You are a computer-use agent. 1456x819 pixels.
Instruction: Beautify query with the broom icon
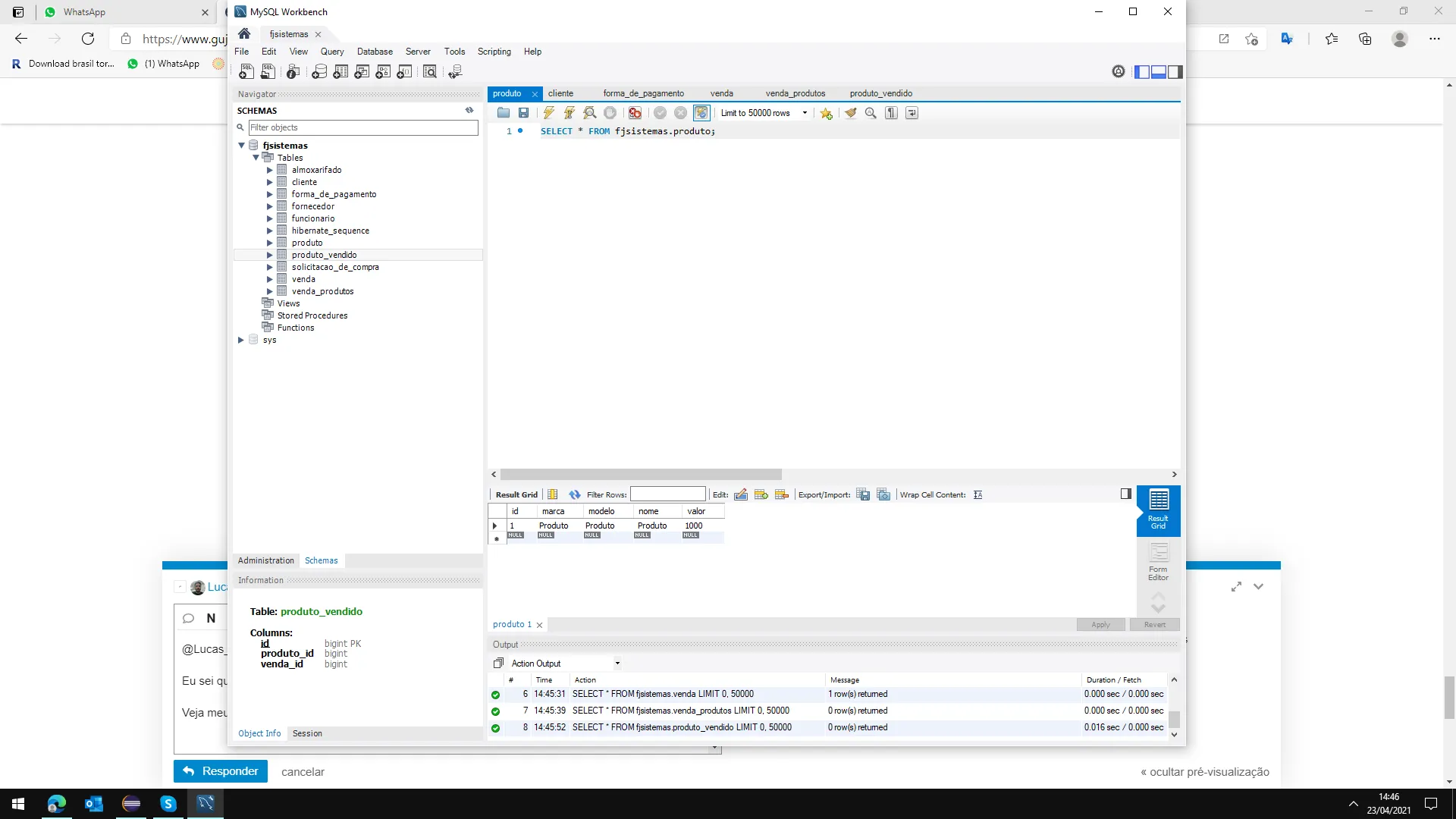[x=851, y=113]
